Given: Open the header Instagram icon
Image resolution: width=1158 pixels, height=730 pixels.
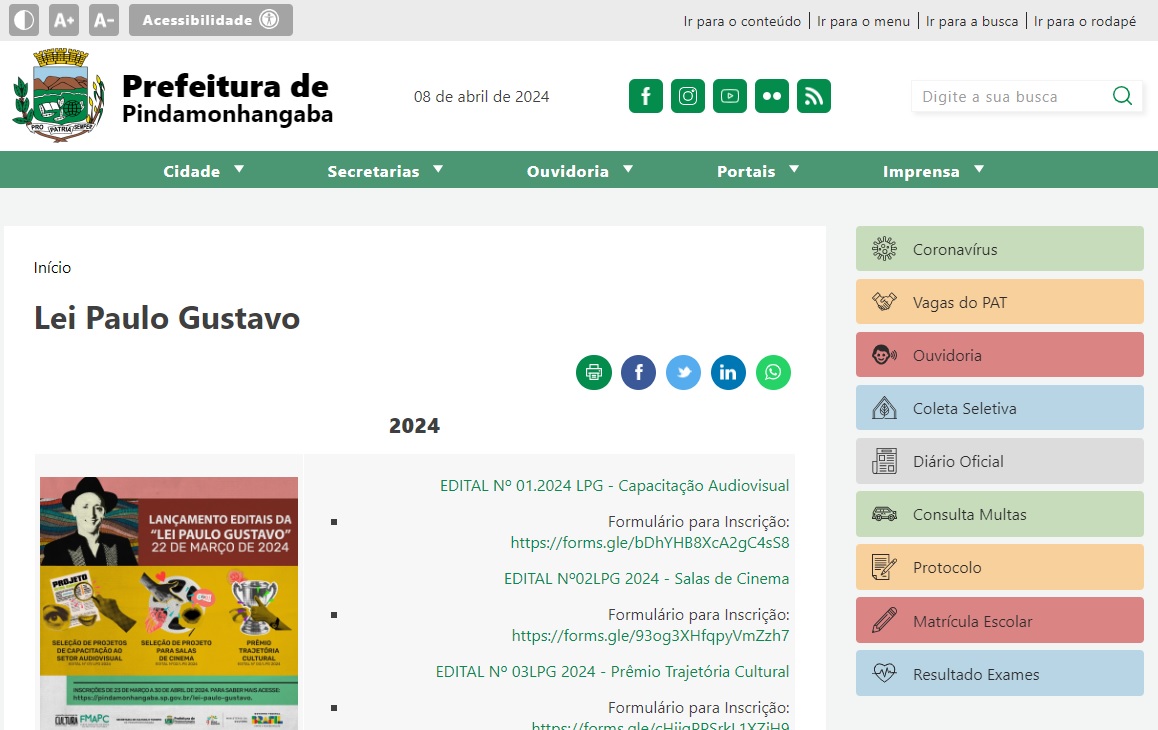Looking at the screenshot, I should point(688,96).
